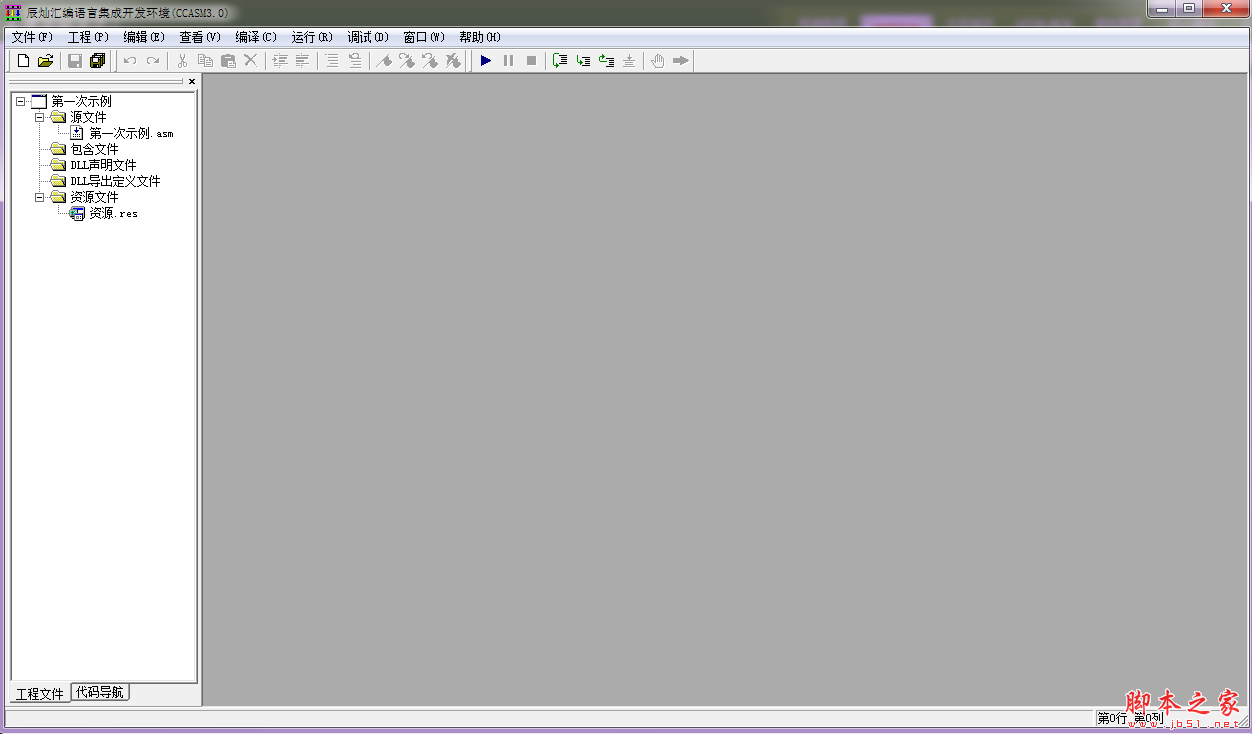Select the 资源.res resource file
Image resolution: width=1252 pixels, height=735 pixels.
pyautogui.click(x=113, y=213)
